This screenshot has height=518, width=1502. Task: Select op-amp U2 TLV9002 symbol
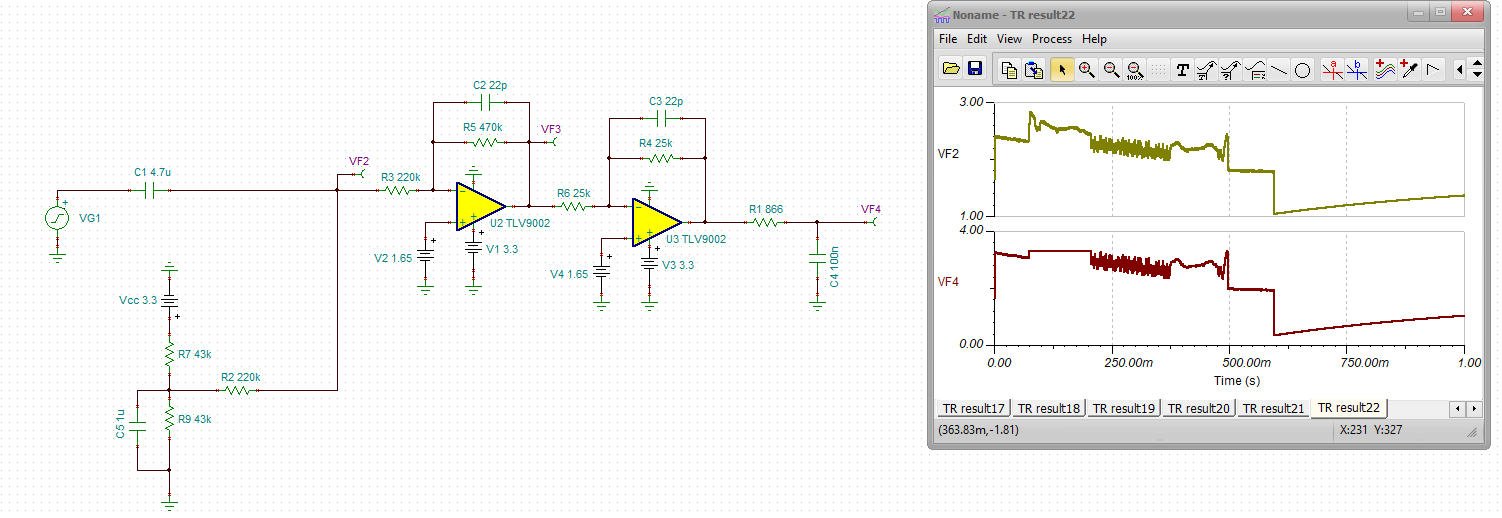tap(480, 205)
